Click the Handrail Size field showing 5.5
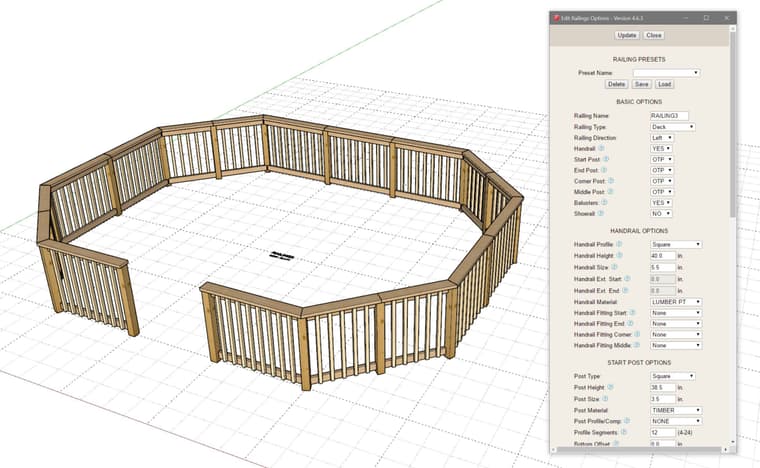The width and height of the screenshot is (760, 468). coord(663,267)
